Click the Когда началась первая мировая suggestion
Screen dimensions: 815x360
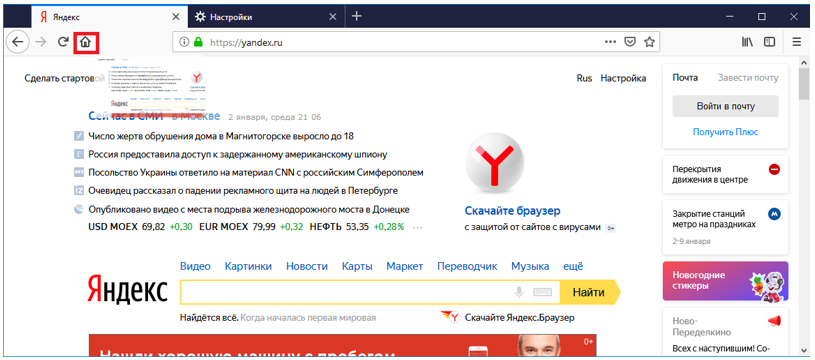(308, 317)
